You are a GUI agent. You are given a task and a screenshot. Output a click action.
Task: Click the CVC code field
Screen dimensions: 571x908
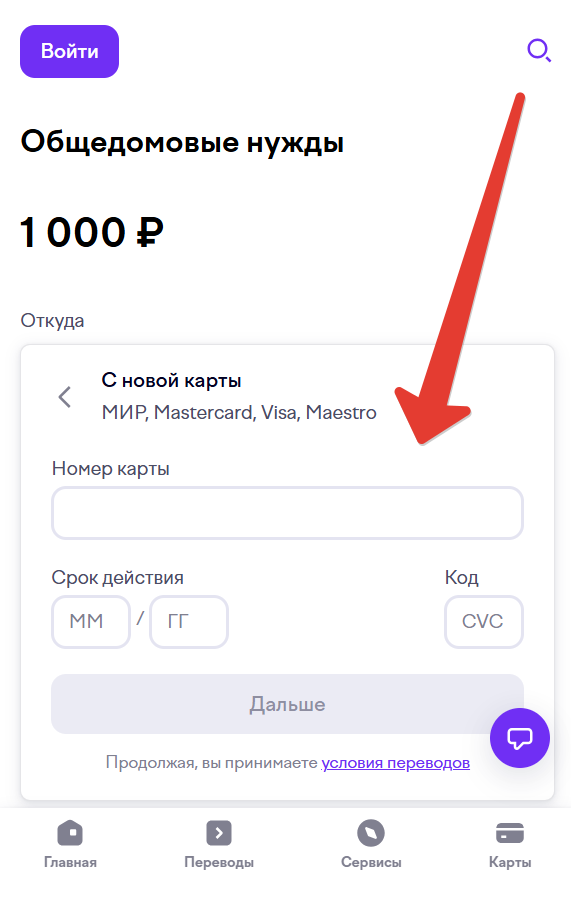point(484,621)
